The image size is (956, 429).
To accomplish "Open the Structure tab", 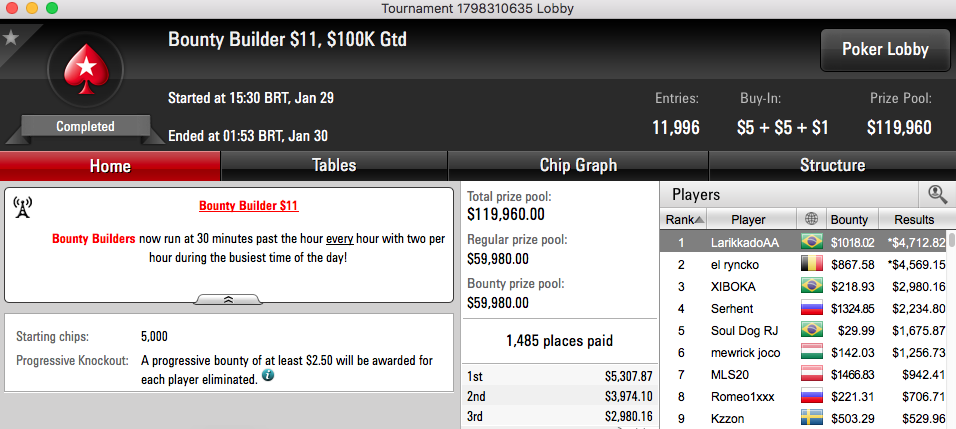I will tap(832, 166).
